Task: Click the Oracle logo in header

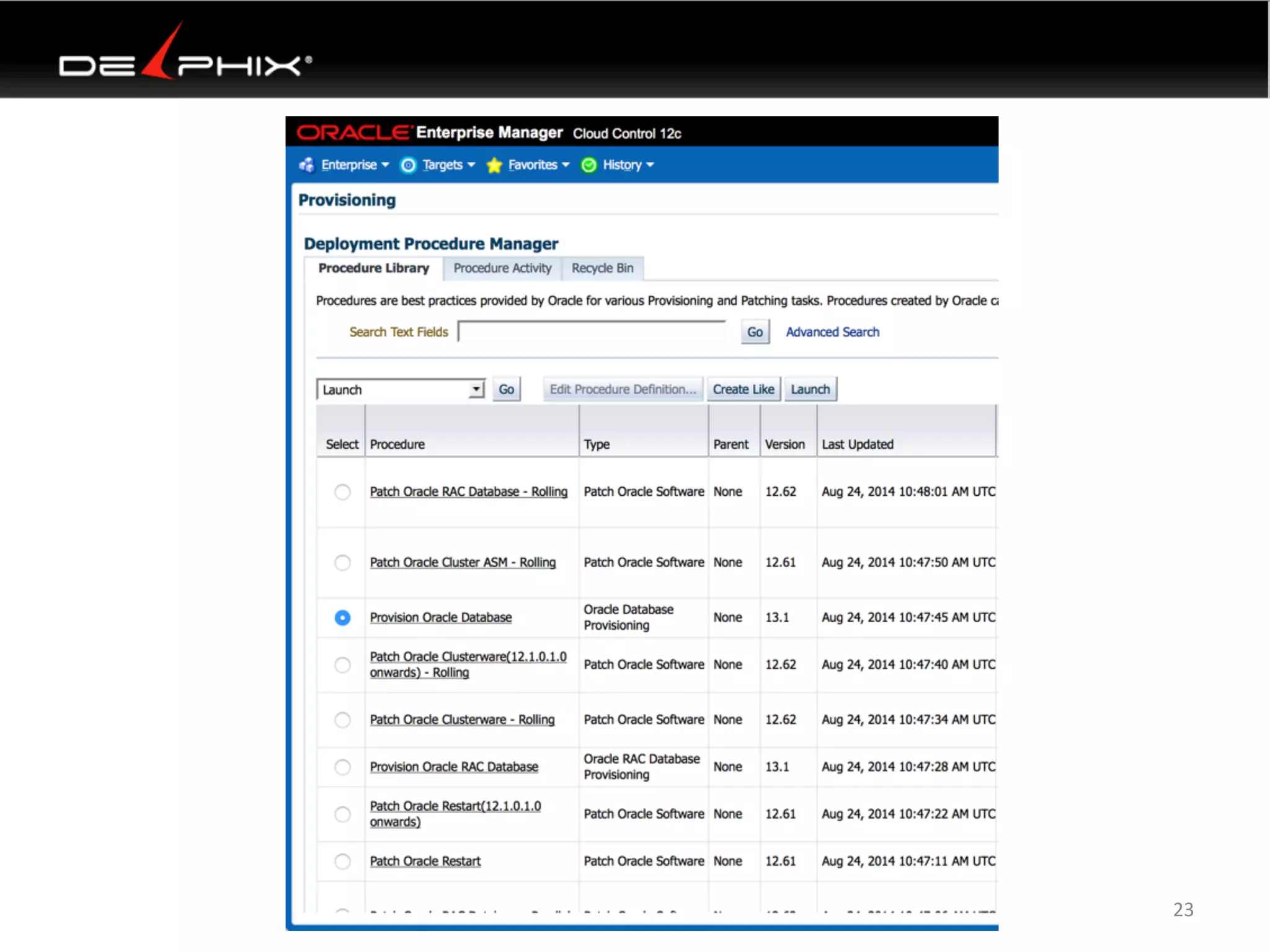Action: point(353,133)
